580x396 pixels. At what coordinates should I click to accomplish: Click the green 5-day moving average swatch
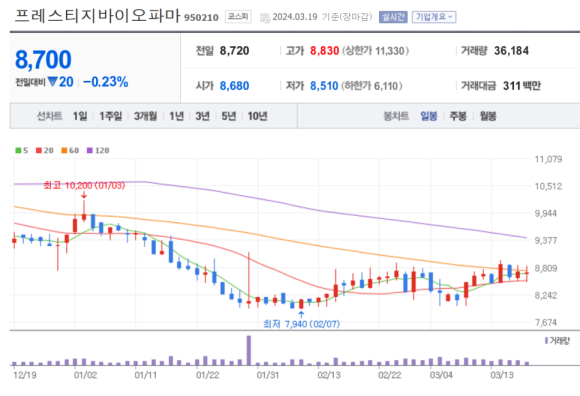18,150
